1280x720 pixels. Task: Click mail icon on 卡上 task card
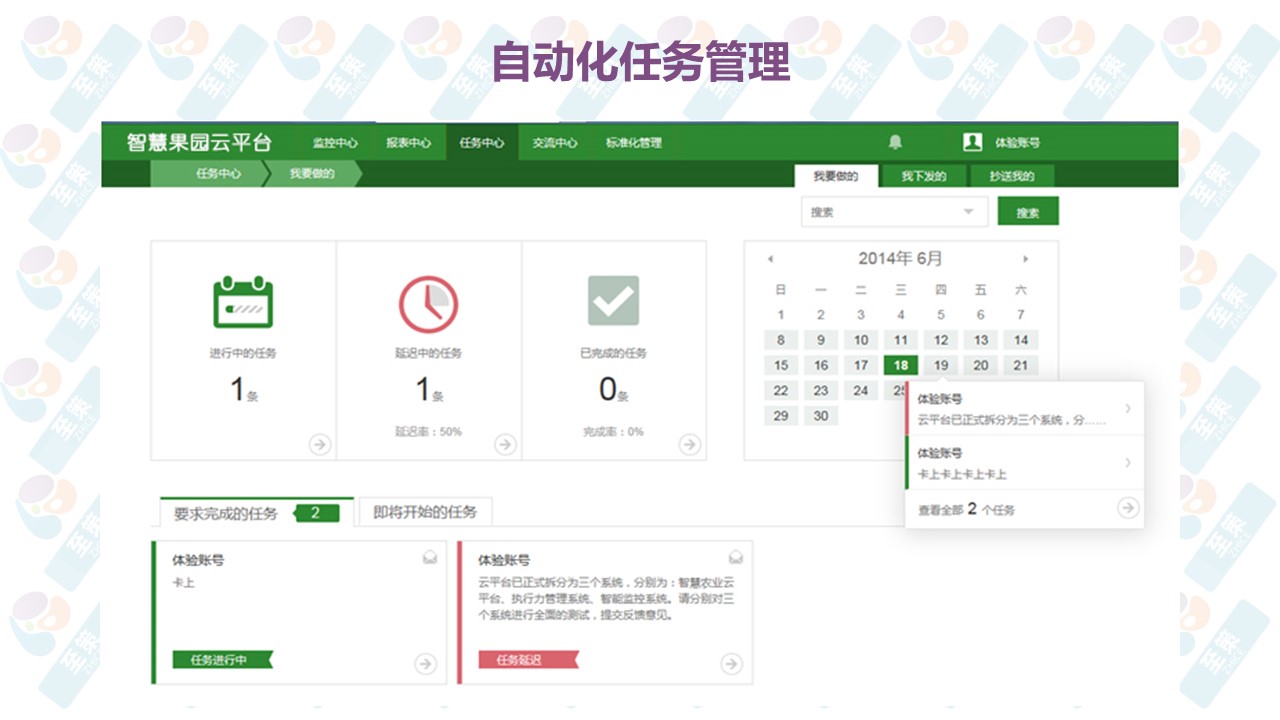tap(430, 558)
